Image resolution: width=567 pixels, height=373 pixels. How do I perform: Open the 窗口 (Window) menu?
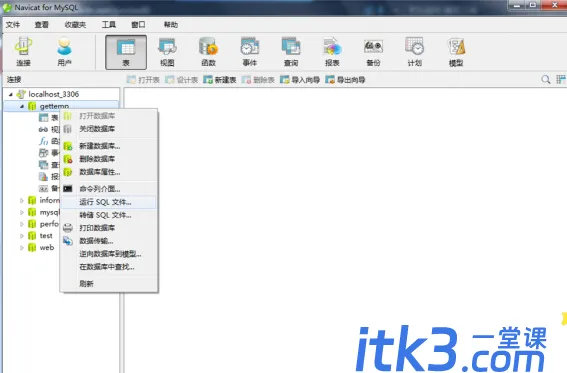coord(138,25)
